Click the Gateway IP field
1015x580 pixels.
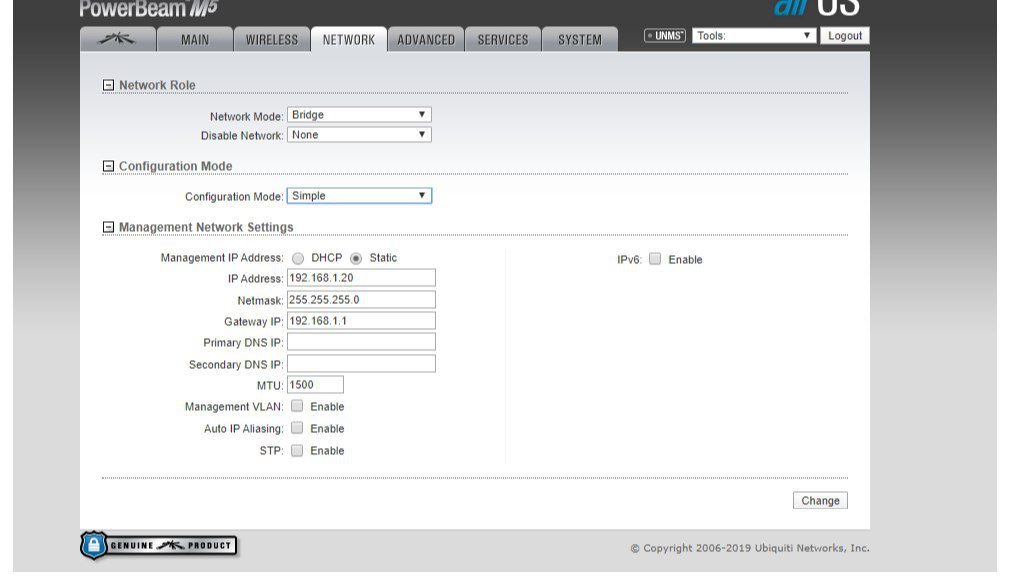pyautogui.click(x=361, y=320)
